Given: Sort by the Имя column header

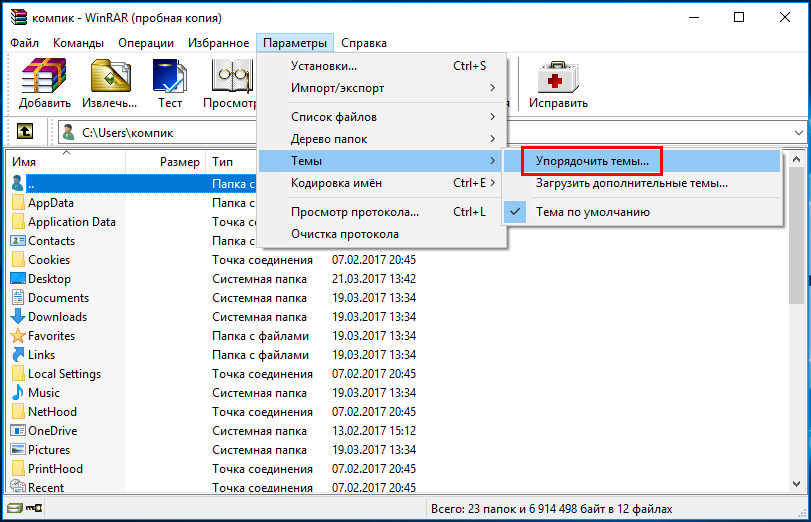Looking at the screenshot, I should coord(66,162).
